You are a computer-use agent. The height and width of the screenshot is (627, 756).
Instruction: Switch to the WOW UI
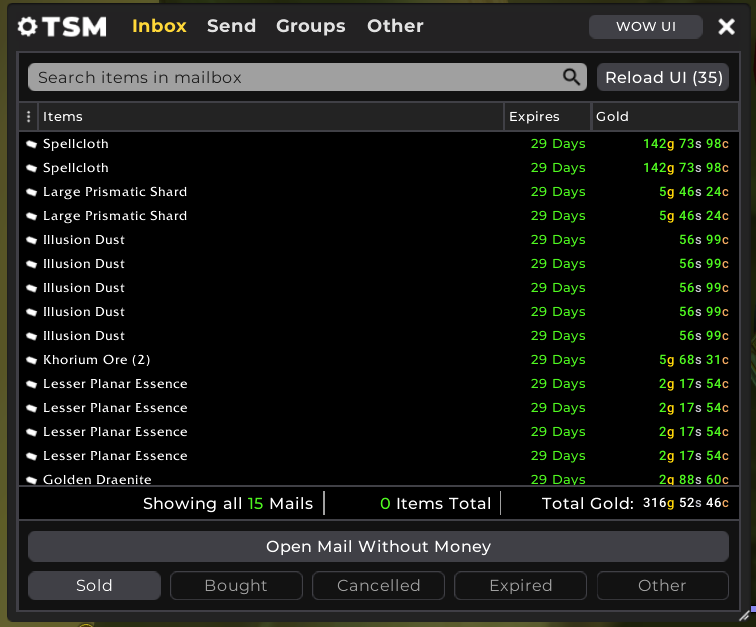pyautogui.click(x=646, y=27)
